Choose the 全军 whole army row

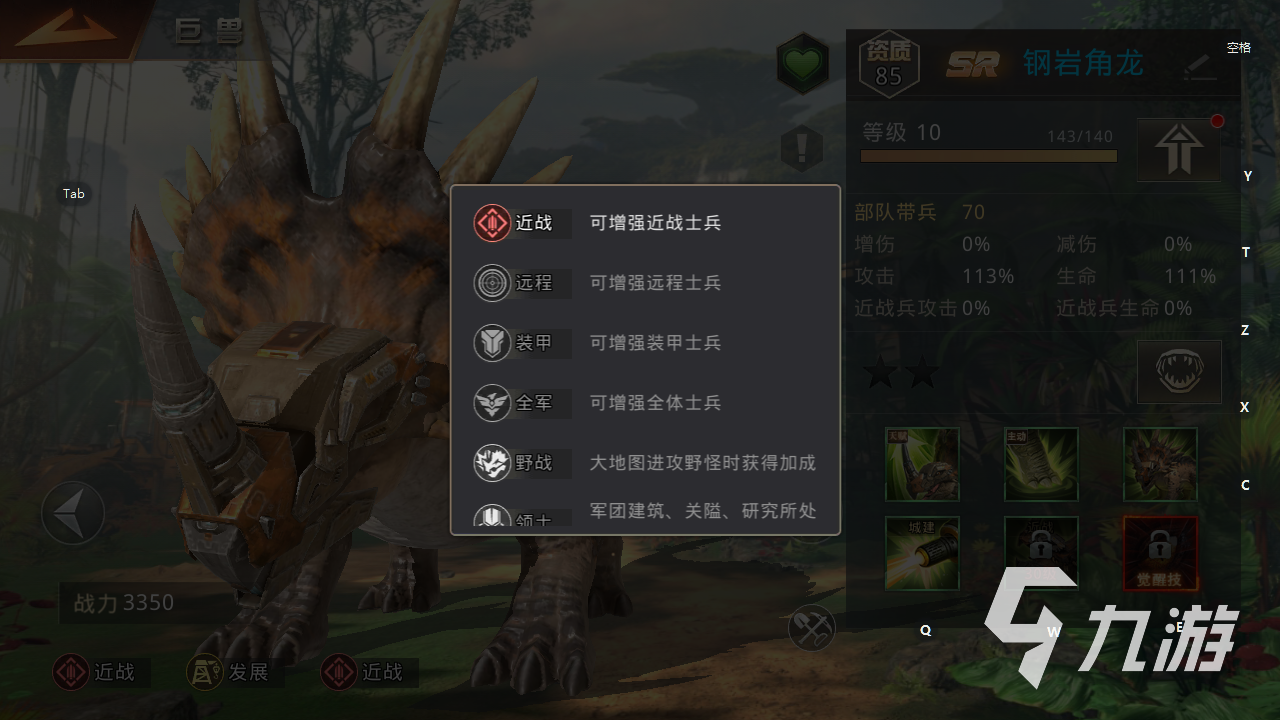tap(645, 403)
